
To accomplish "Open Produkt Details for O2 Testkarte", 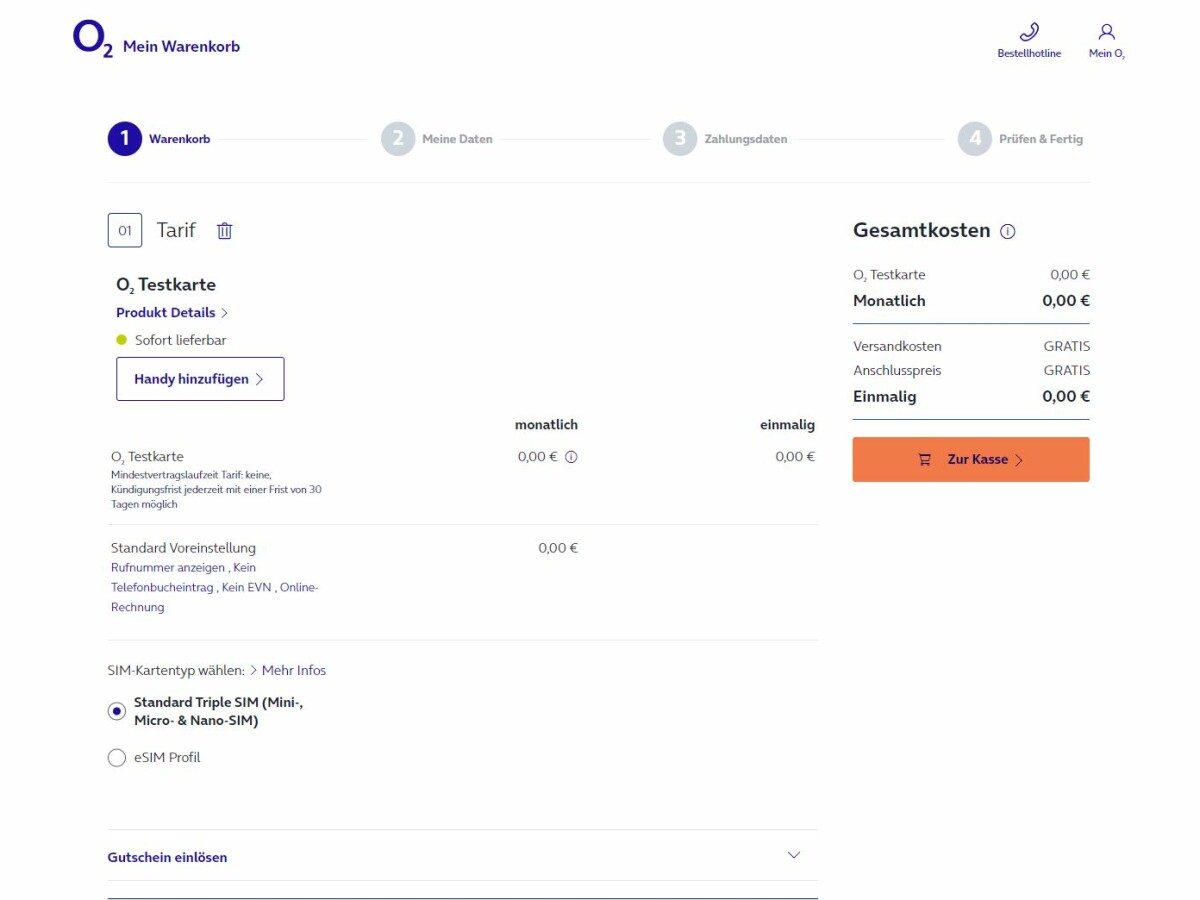I will (x=166, y=313).
